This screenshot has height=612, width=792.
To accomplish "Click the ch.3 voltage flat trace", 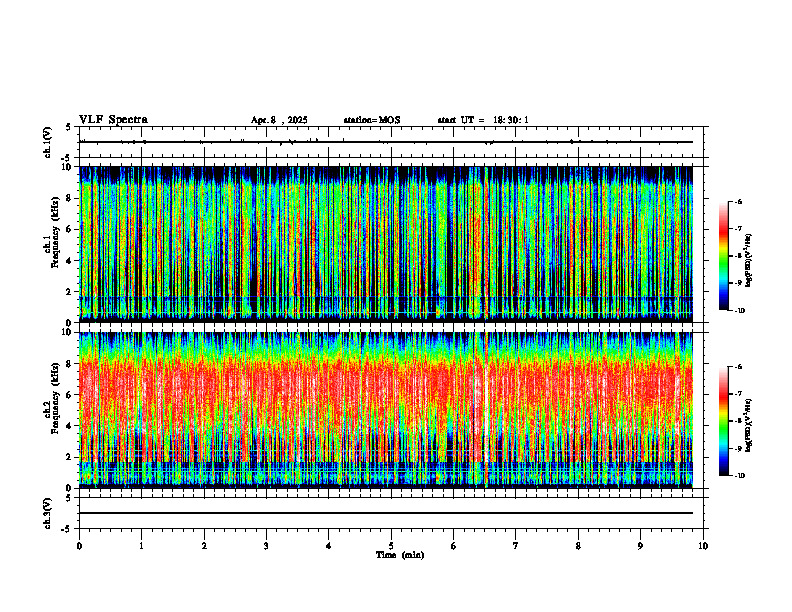I will click(386, 513).
